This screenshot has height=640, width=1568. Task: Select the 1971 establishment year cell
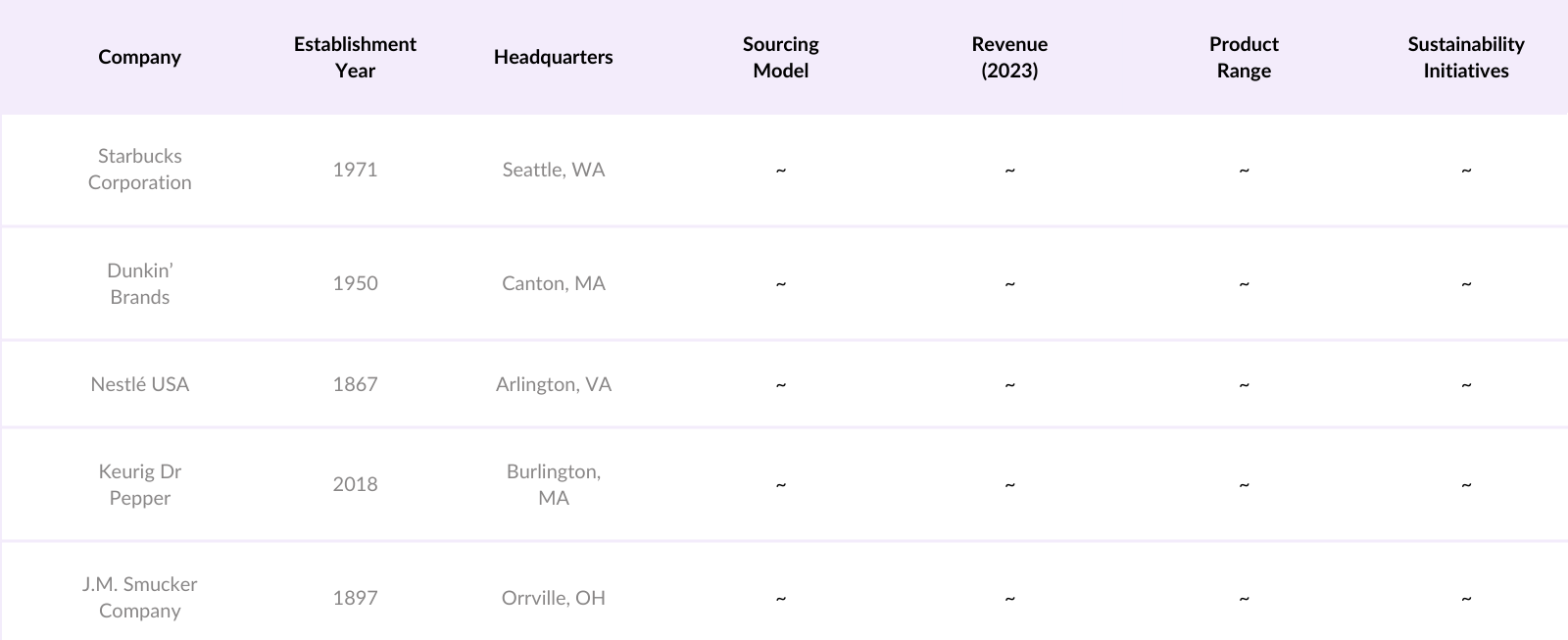[x=355, y=170]
